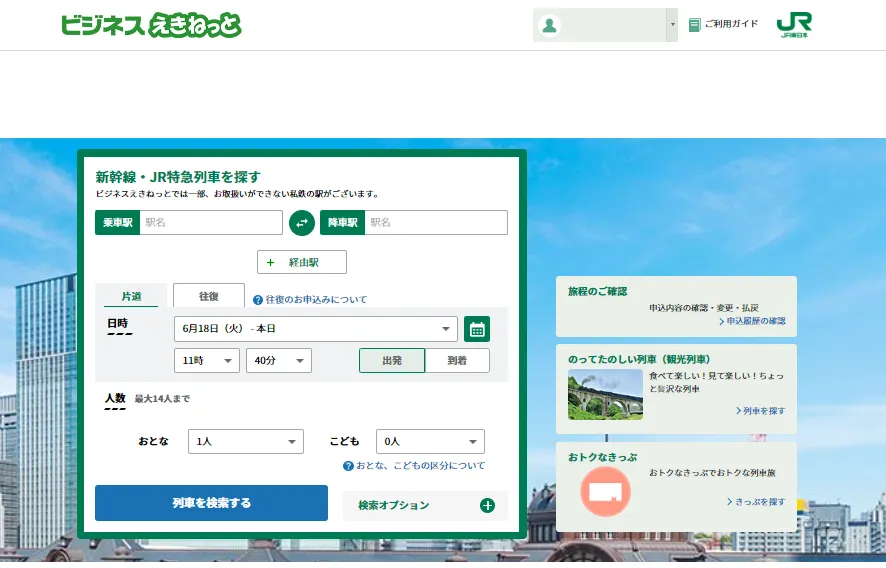Click the 乗車駅 station name field
Image resolution: width=886 pixels, height=568 pixels.
tap(211, 223)
